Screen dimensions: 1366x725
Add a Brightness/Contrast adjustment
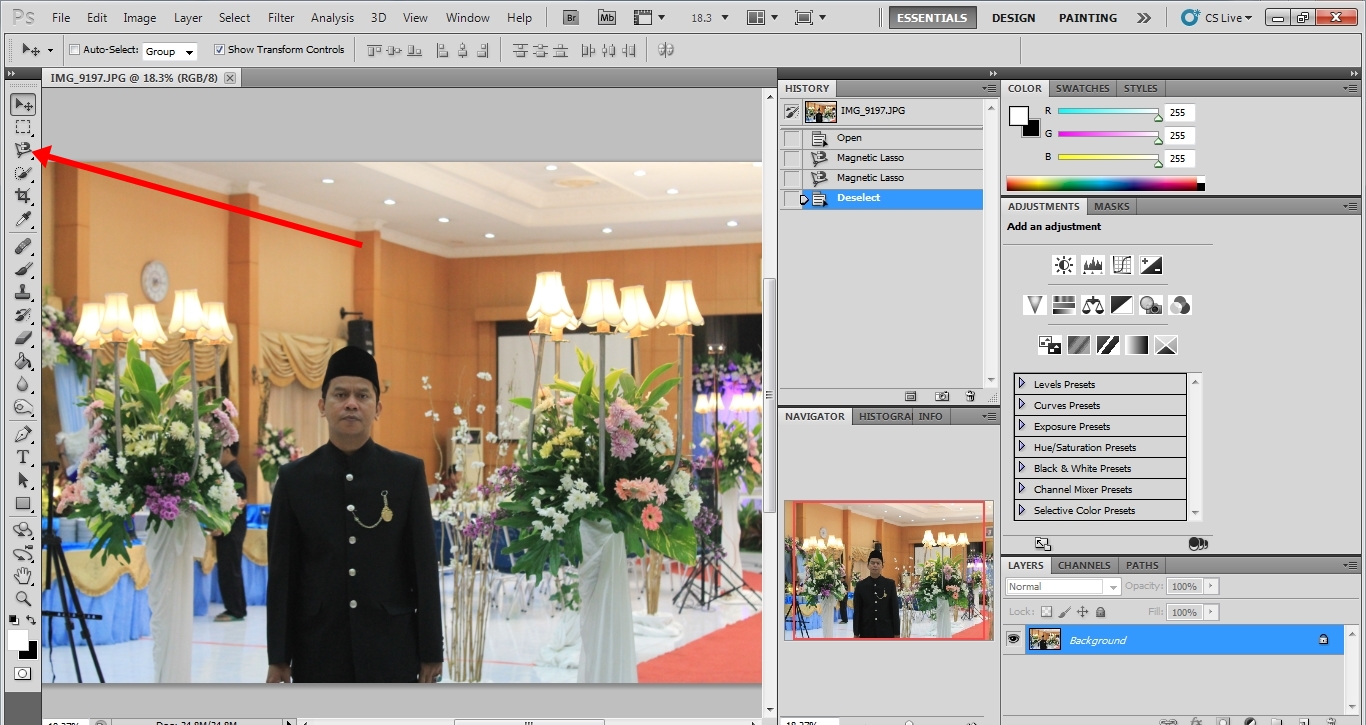(x=1063, y=264)
